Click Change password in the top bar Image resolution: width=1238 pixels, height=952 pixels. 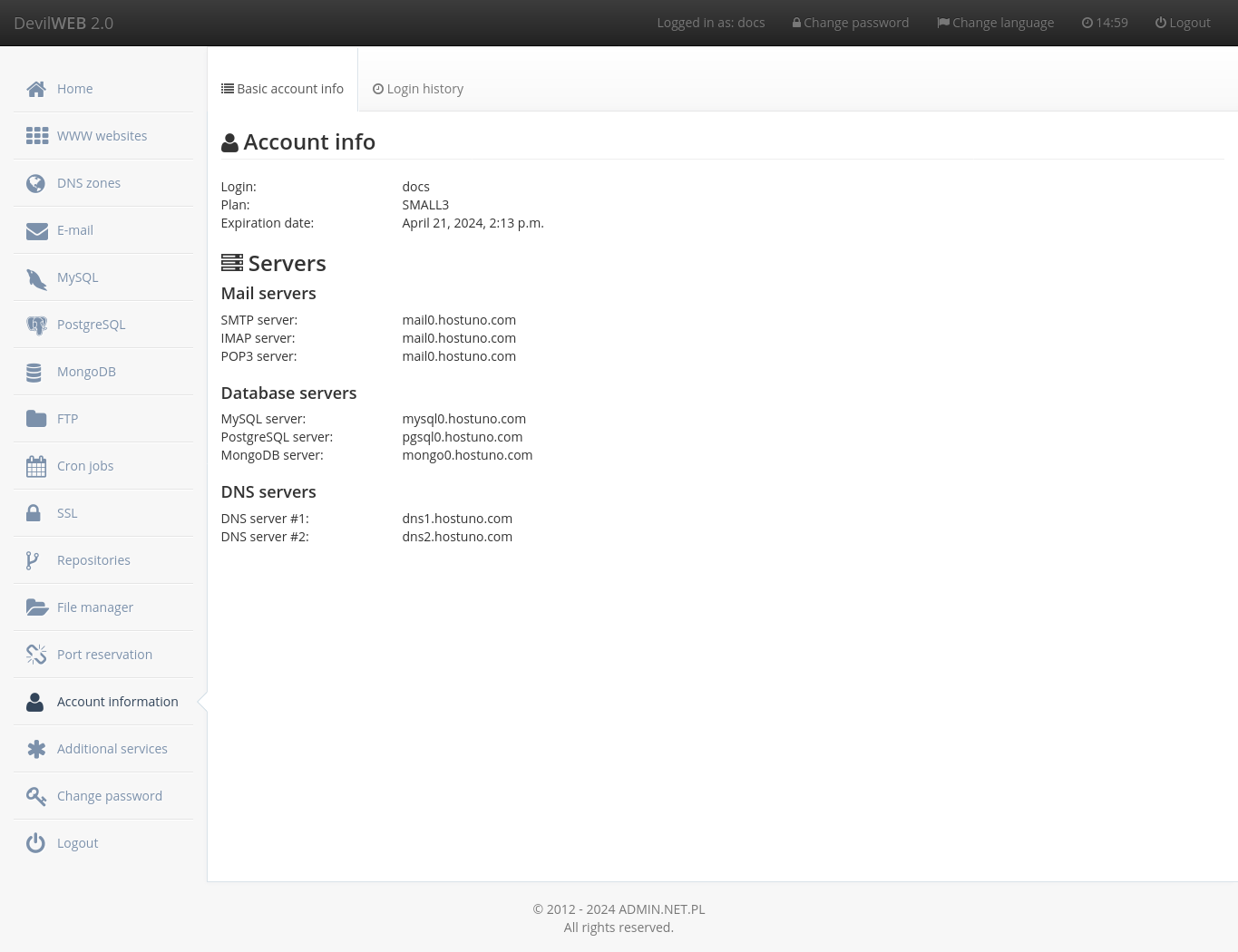click(850, 23)
